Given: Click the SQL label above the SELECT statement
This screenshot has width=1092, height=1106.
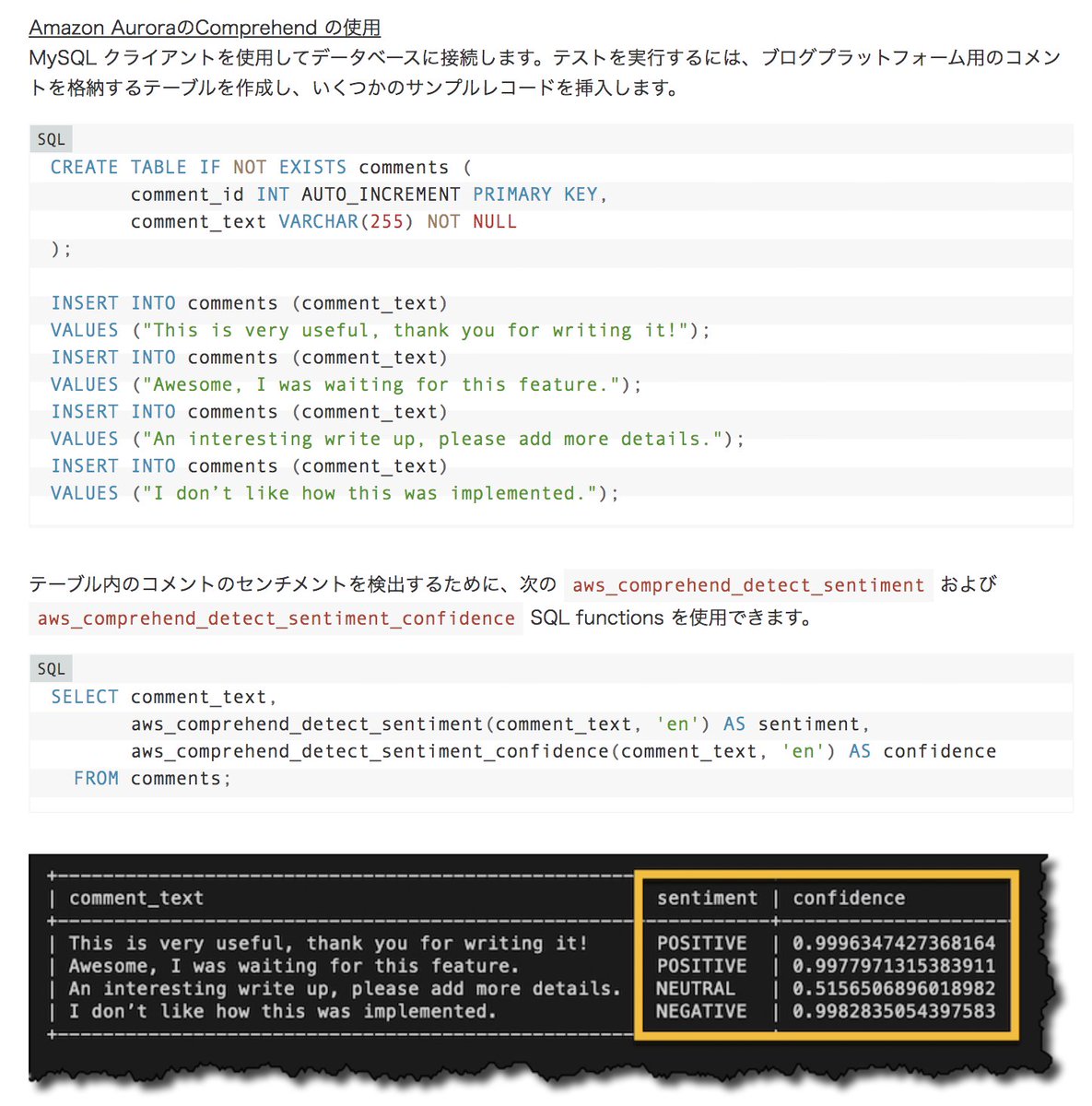Looking at the screenshot, I should [x=52, y=669].
